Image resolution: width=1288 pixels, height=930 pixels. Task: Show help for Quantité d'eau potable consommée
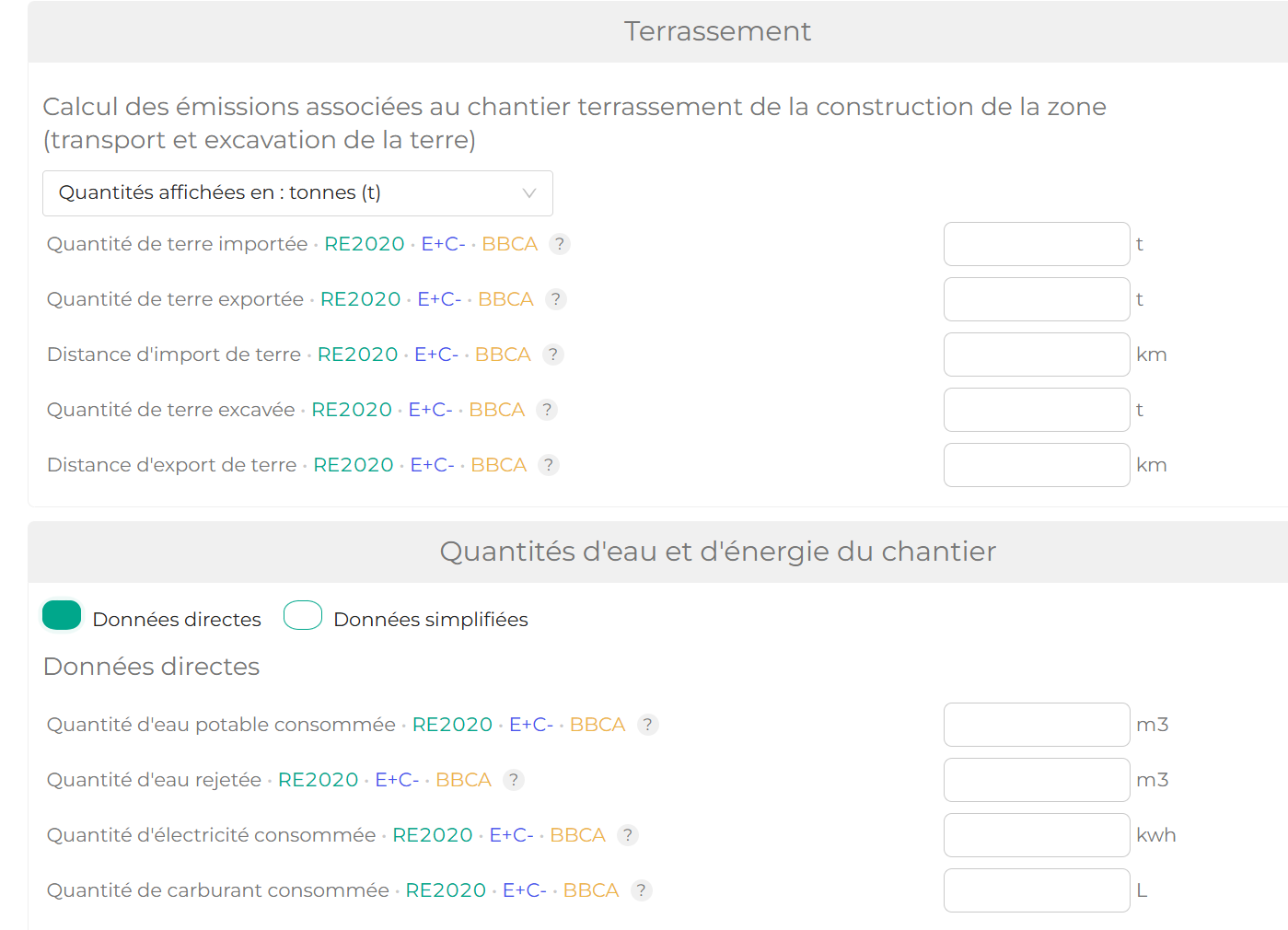tap(648, 725)
